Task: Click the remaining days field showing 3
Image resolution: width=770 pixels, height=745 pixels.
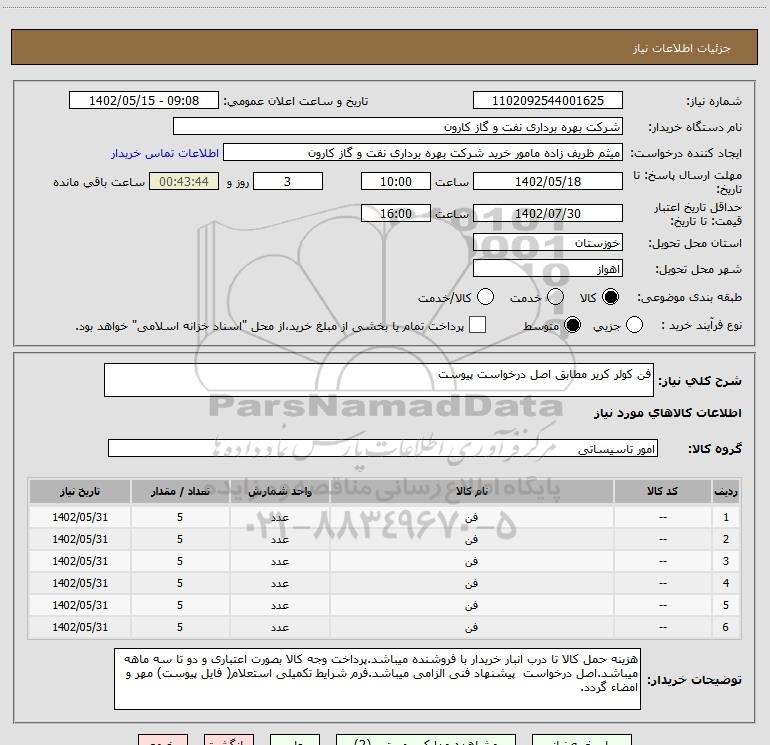Action: pyautogui.click(x=288, y=181)
